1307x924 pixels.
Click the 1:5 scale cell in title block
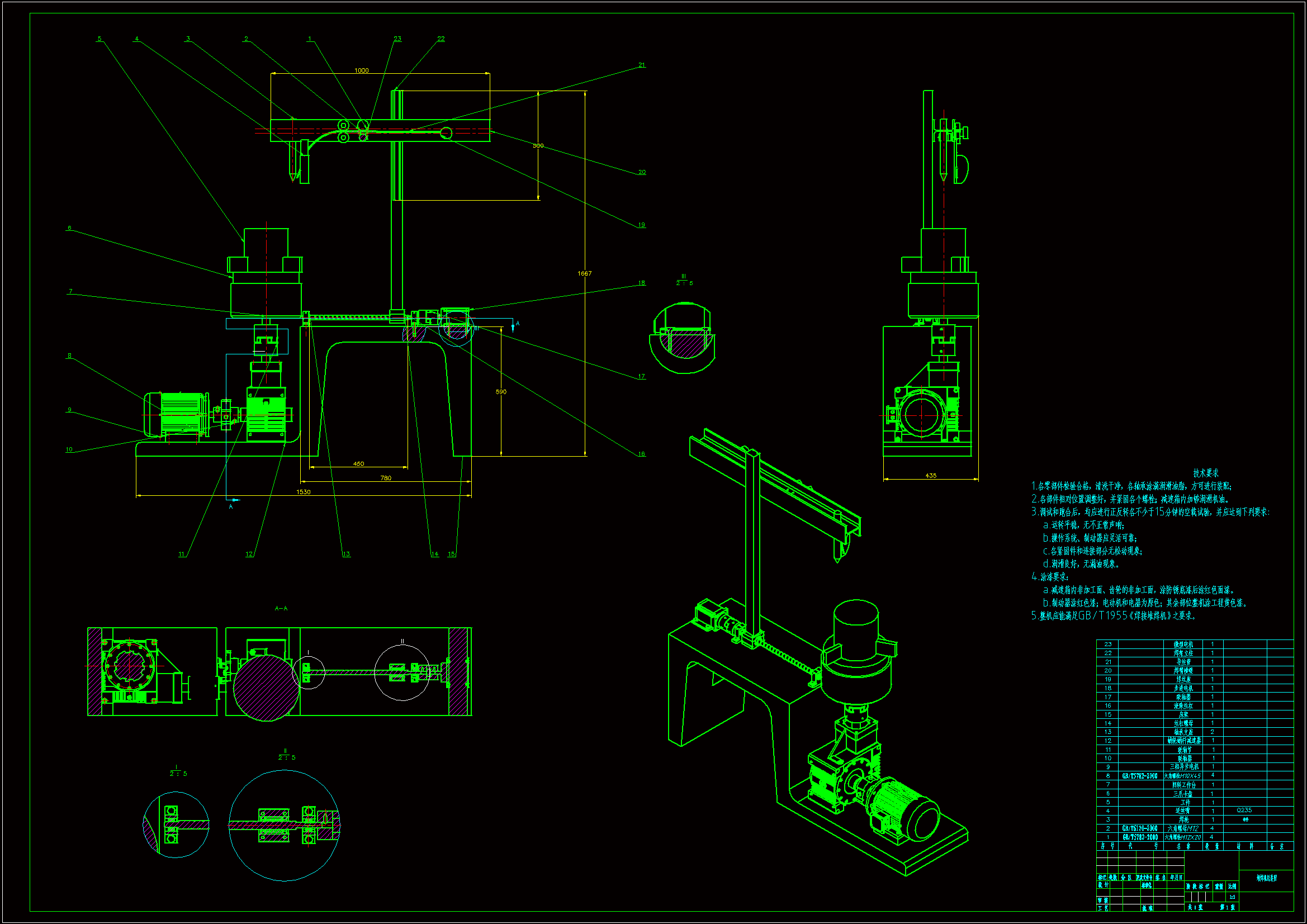(1233, 897)
